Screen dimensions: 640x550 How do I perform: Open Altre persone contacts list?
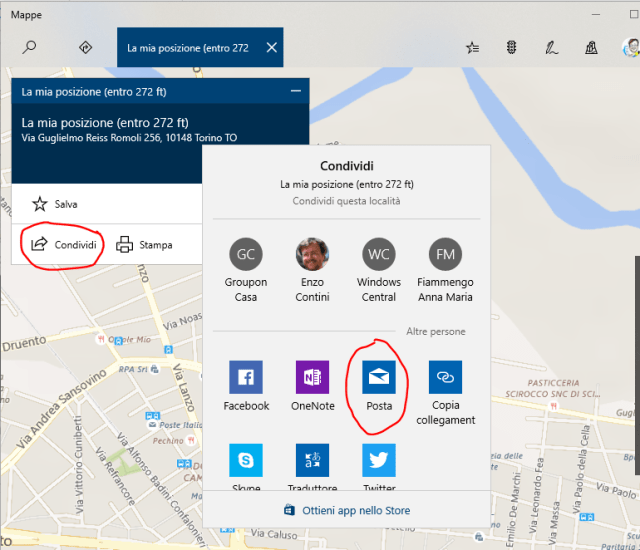click(436, 331)
